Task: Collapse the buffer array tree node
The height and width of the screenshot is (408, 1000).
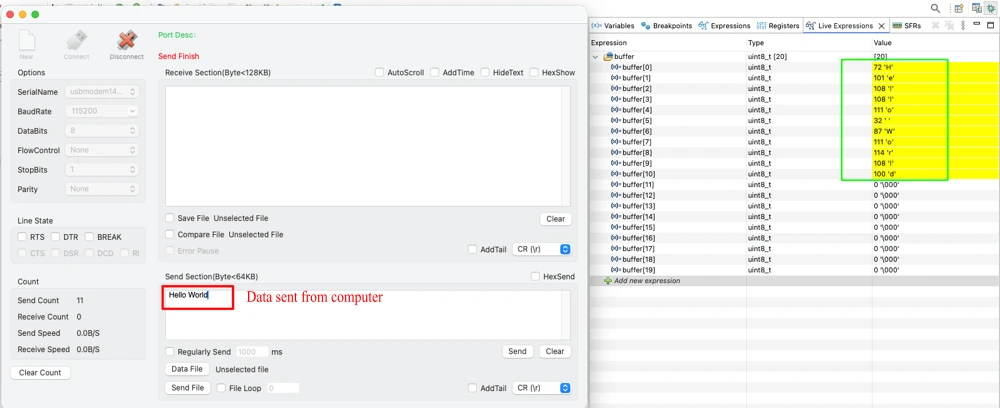Action: click(x=597, y=57)
